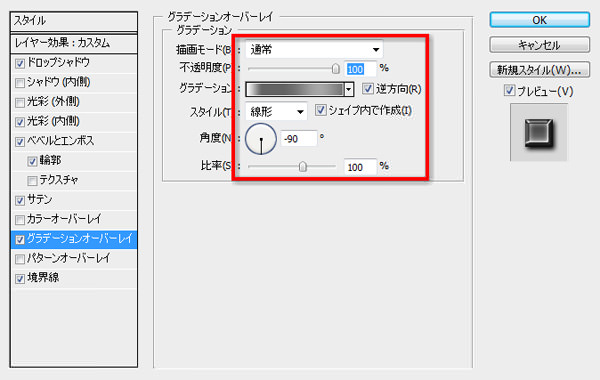Open the グラデーションオーバーレイ row label
This screenshot has width=600, height=380.
(80, 239)
